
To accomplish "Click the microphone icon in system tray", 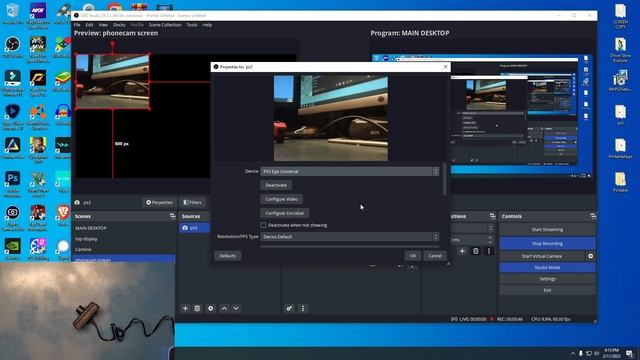I will [x=581, y=353].
